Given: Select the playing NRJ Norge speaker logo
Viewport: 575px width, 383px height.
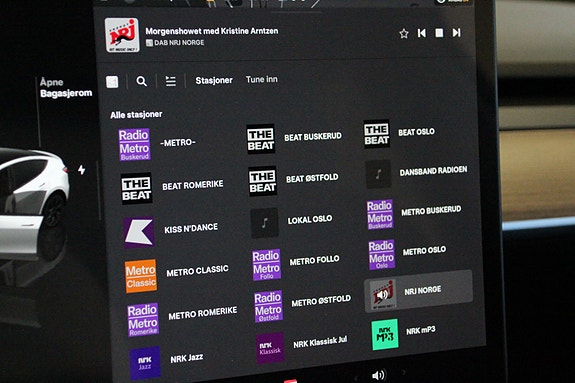Looking at the screenshot, I should coord(383,294).
